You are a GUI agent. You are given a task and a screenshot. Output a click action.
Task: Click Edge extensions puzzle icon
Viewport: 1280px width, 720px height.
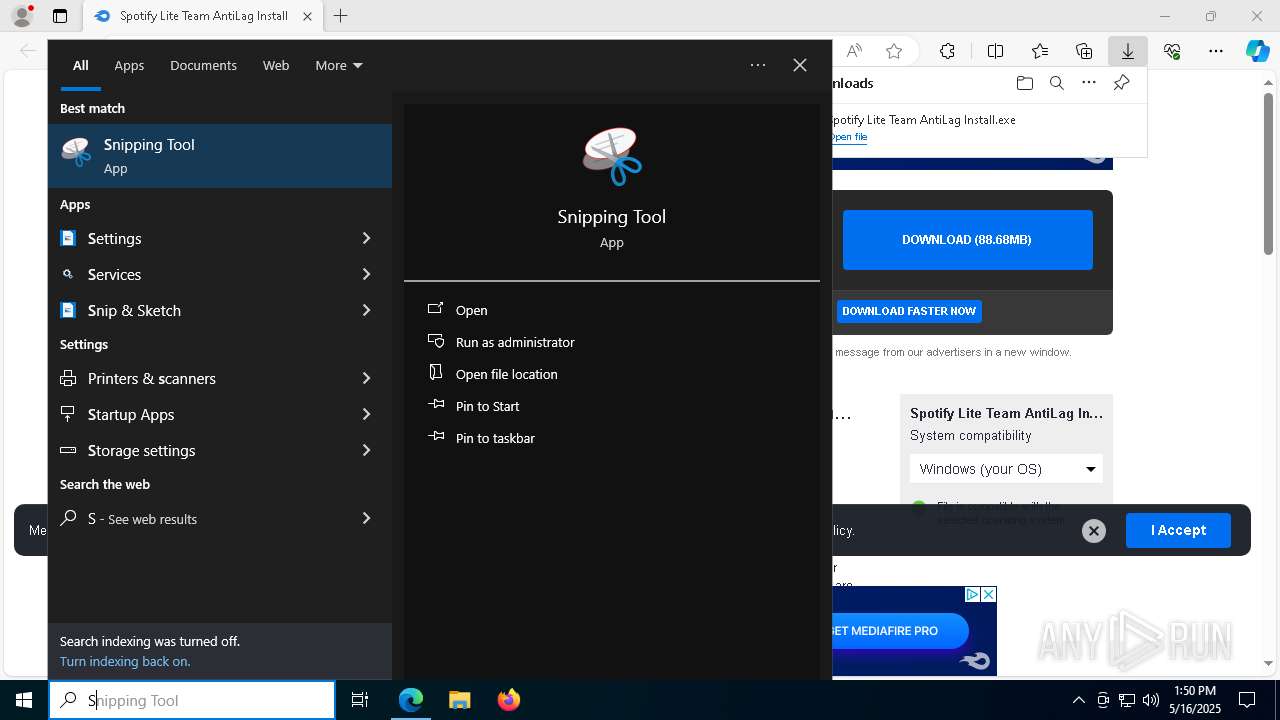[947, 51]
